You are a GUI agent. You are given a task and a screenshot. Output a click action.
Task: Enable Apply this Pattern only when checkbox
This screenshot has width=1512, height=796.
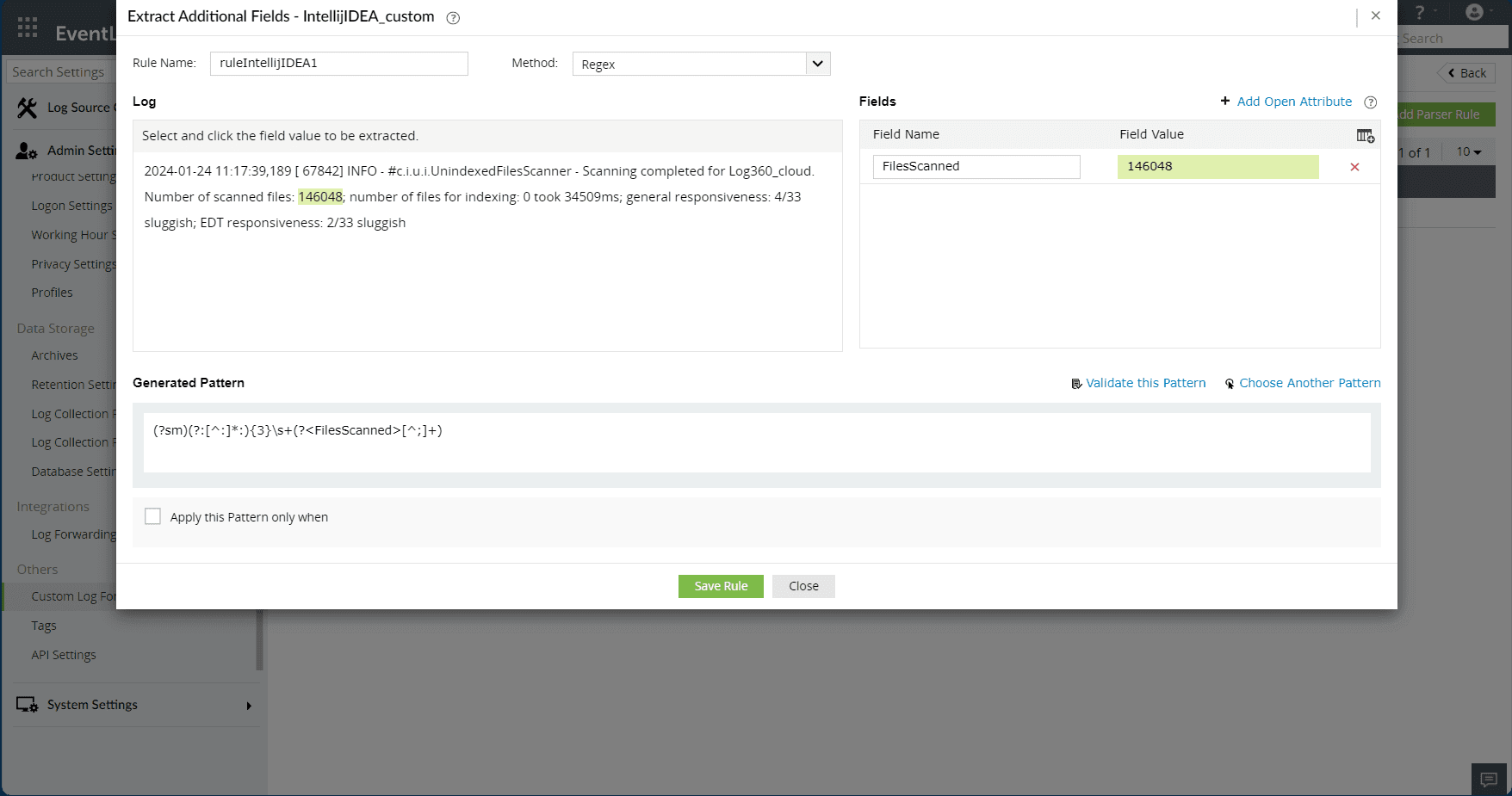tap(152, 516)
